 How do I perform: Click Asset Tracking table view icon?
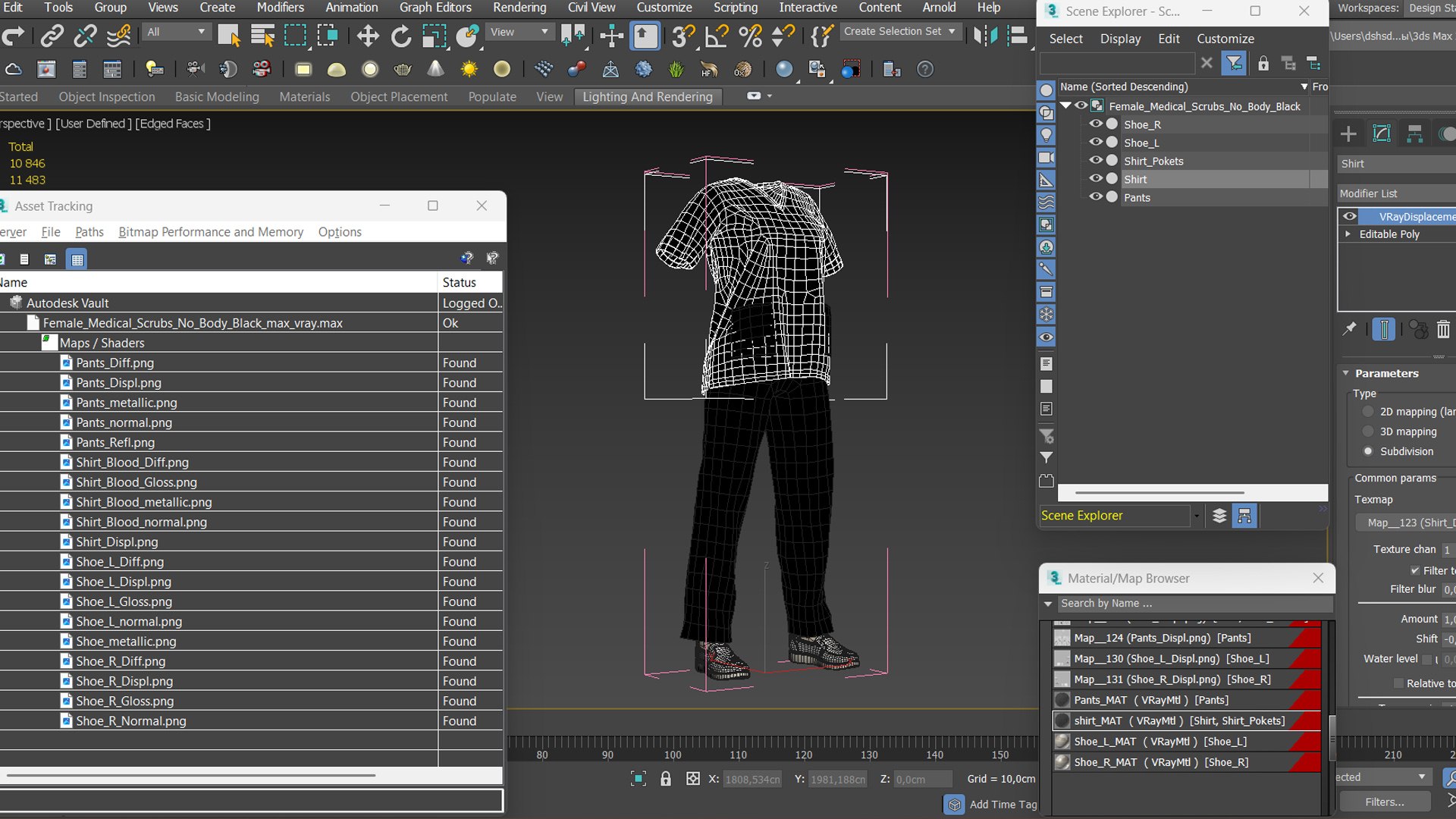tap(77, 259)
